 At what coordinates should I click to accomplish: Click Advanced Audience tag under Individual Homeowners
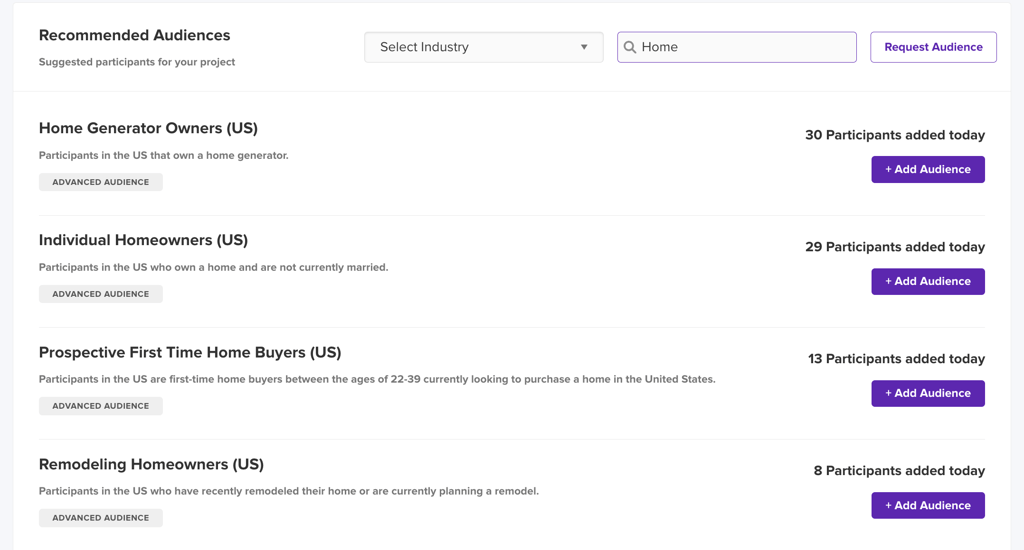tap(100, 294)
